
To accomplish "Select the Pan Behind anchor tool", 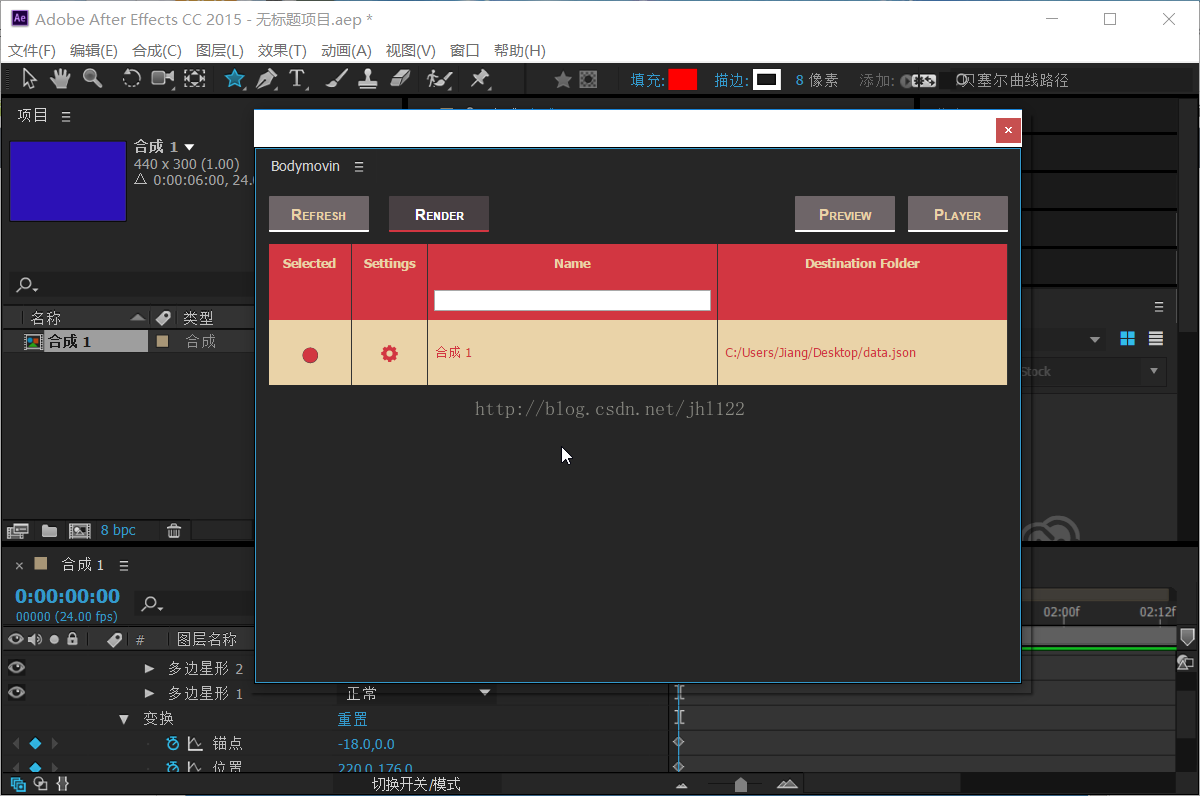I will 195,79.
